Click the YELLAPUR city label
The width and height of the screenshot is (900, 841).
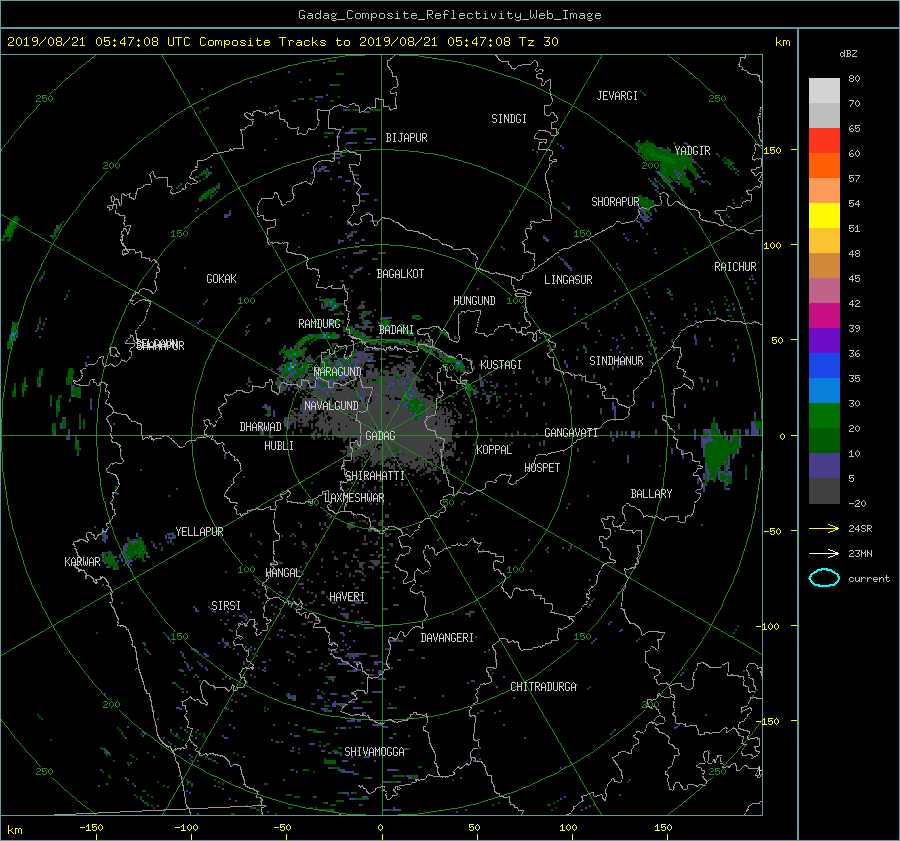pos(199,532)
